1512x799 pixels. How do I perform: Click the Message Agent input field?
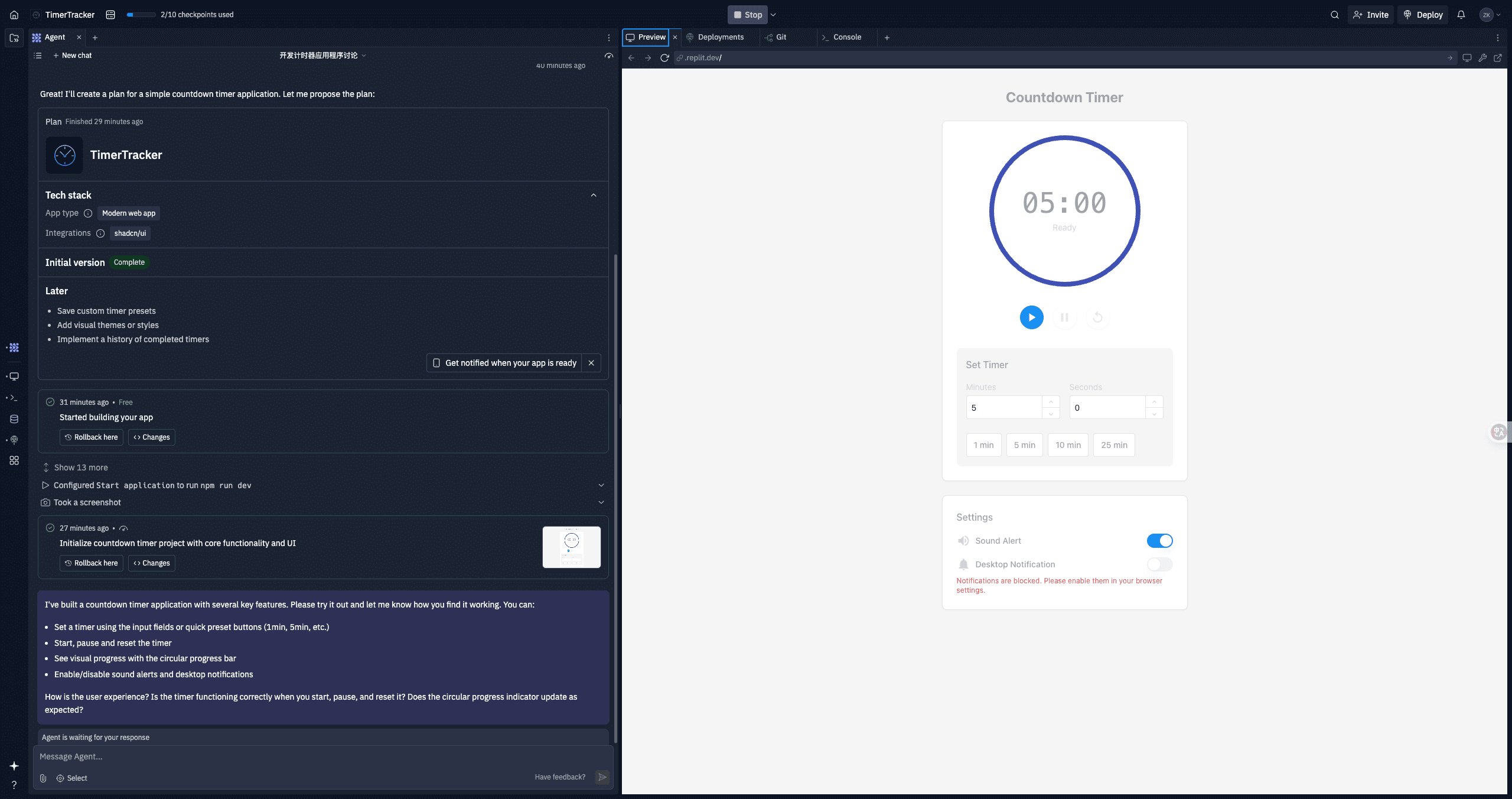(x=323, y=756)
